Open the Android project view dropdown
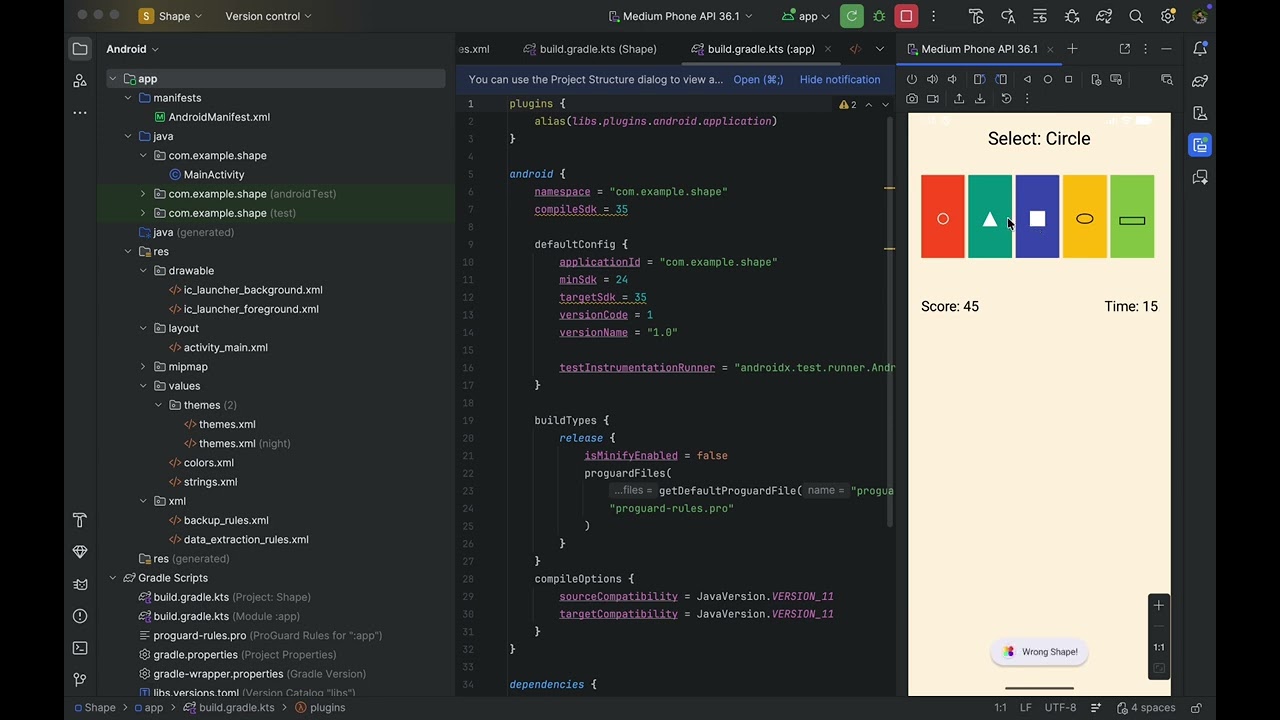Image resolution: width=1280 pixels, height=720 pixels. point(132,49)
